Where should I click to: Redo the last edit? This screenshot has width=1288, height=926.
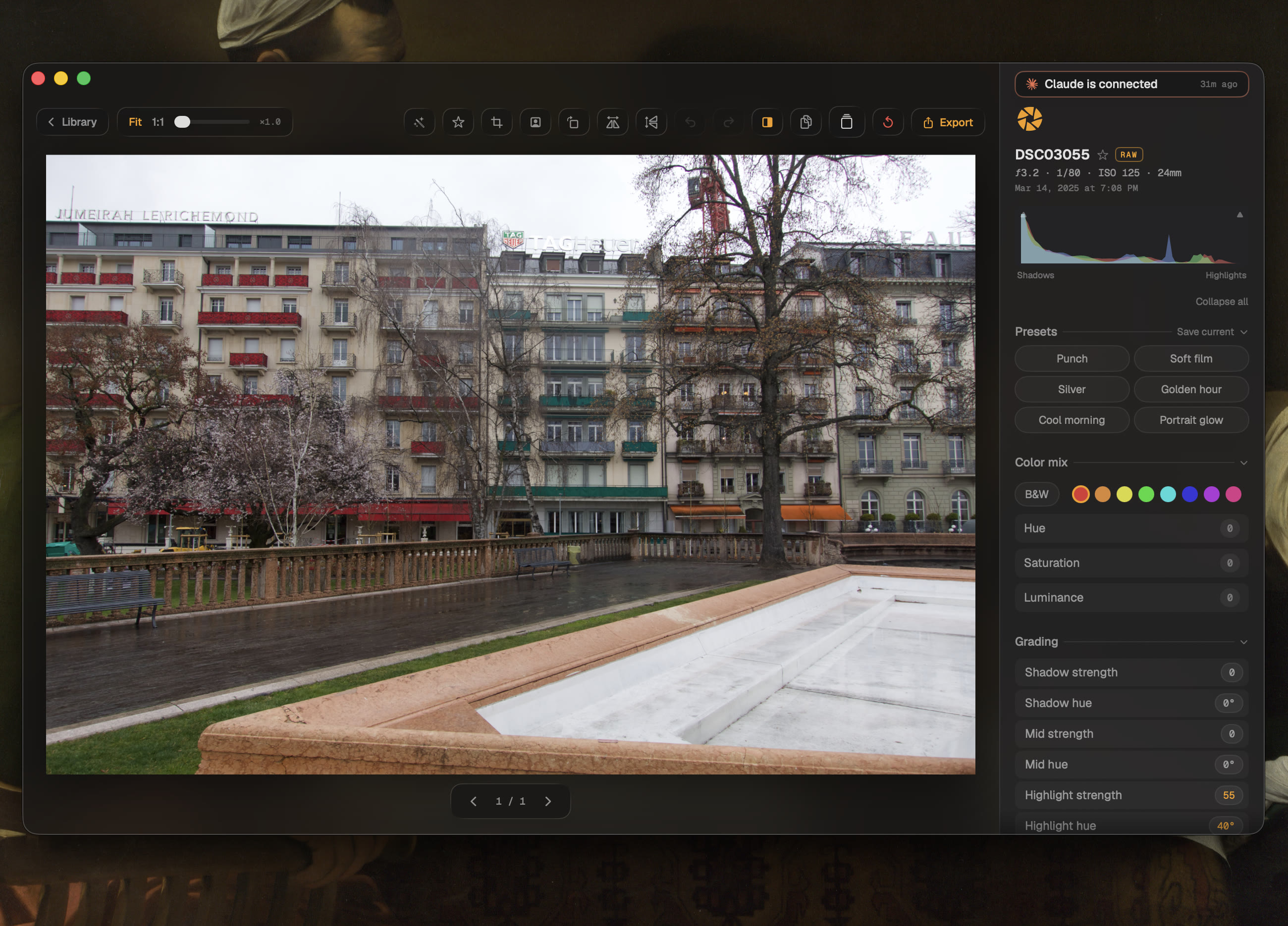[728, 122]
